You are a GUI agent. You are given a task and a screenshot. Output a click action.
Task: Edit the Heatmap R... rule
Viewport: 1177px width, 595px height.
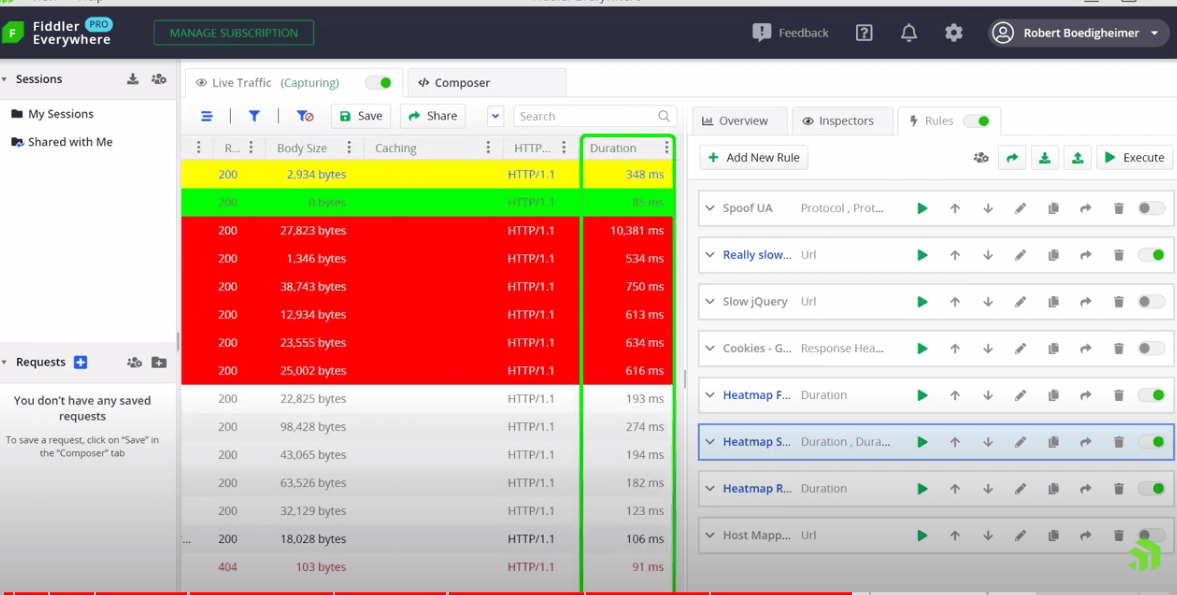point(1020,488)
